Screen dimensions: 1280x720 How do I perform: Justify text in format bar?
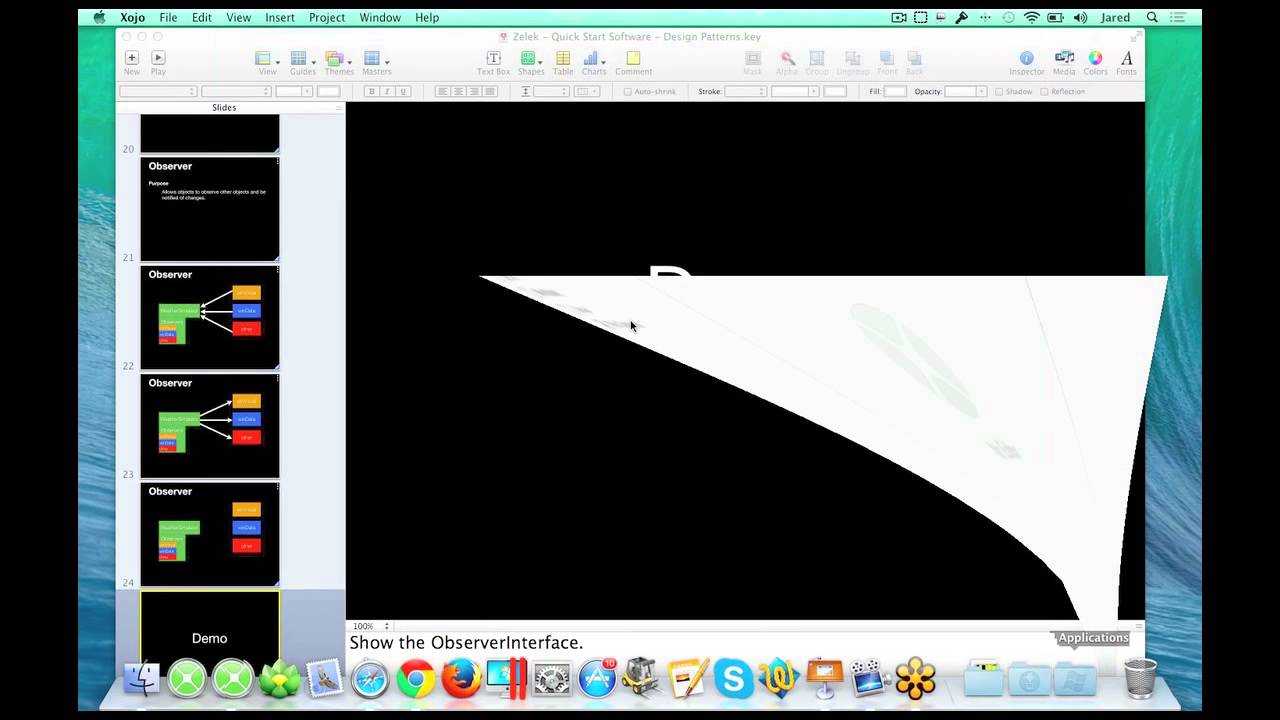[x=490, y=91]
